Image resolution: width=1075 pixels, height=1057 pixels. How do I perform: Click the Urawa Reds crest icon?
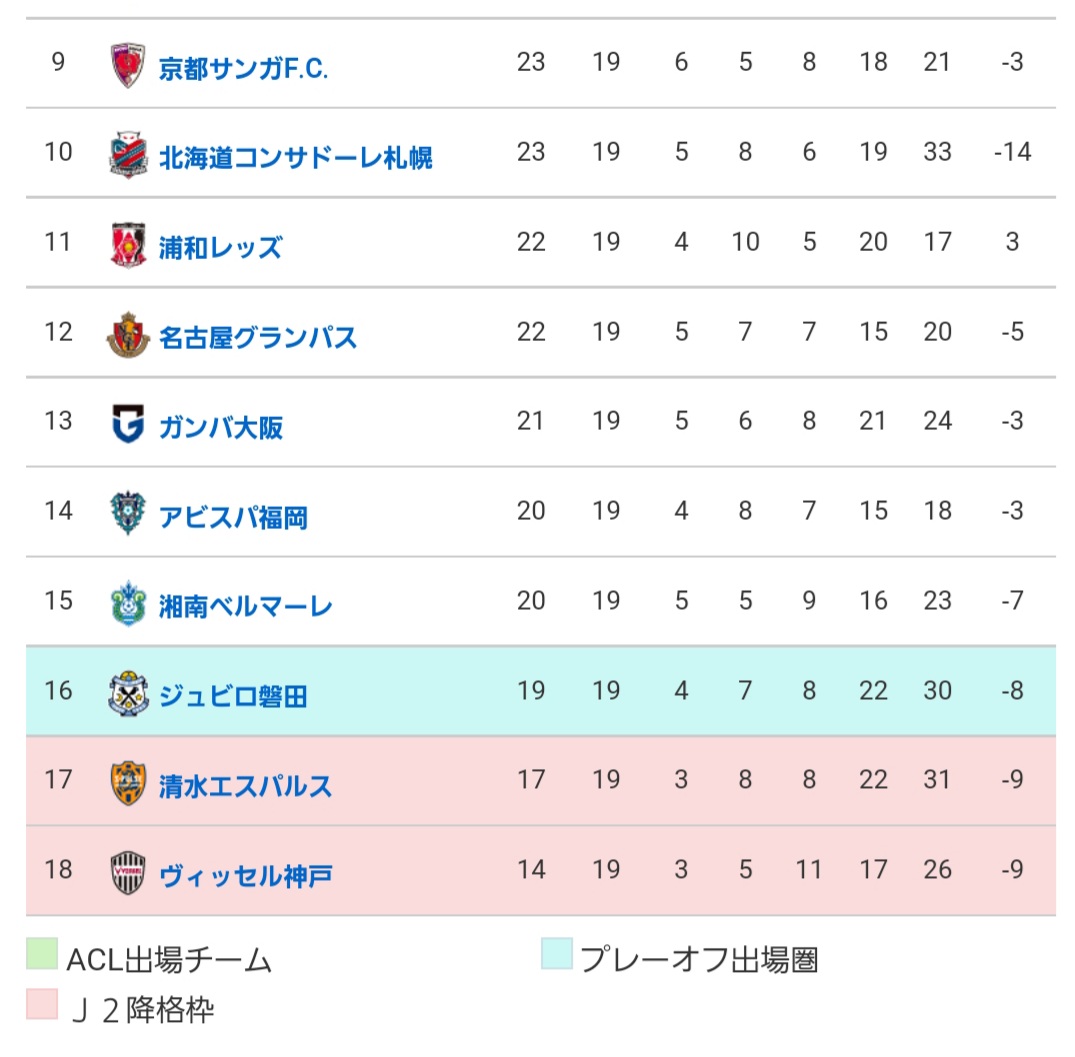128,245
